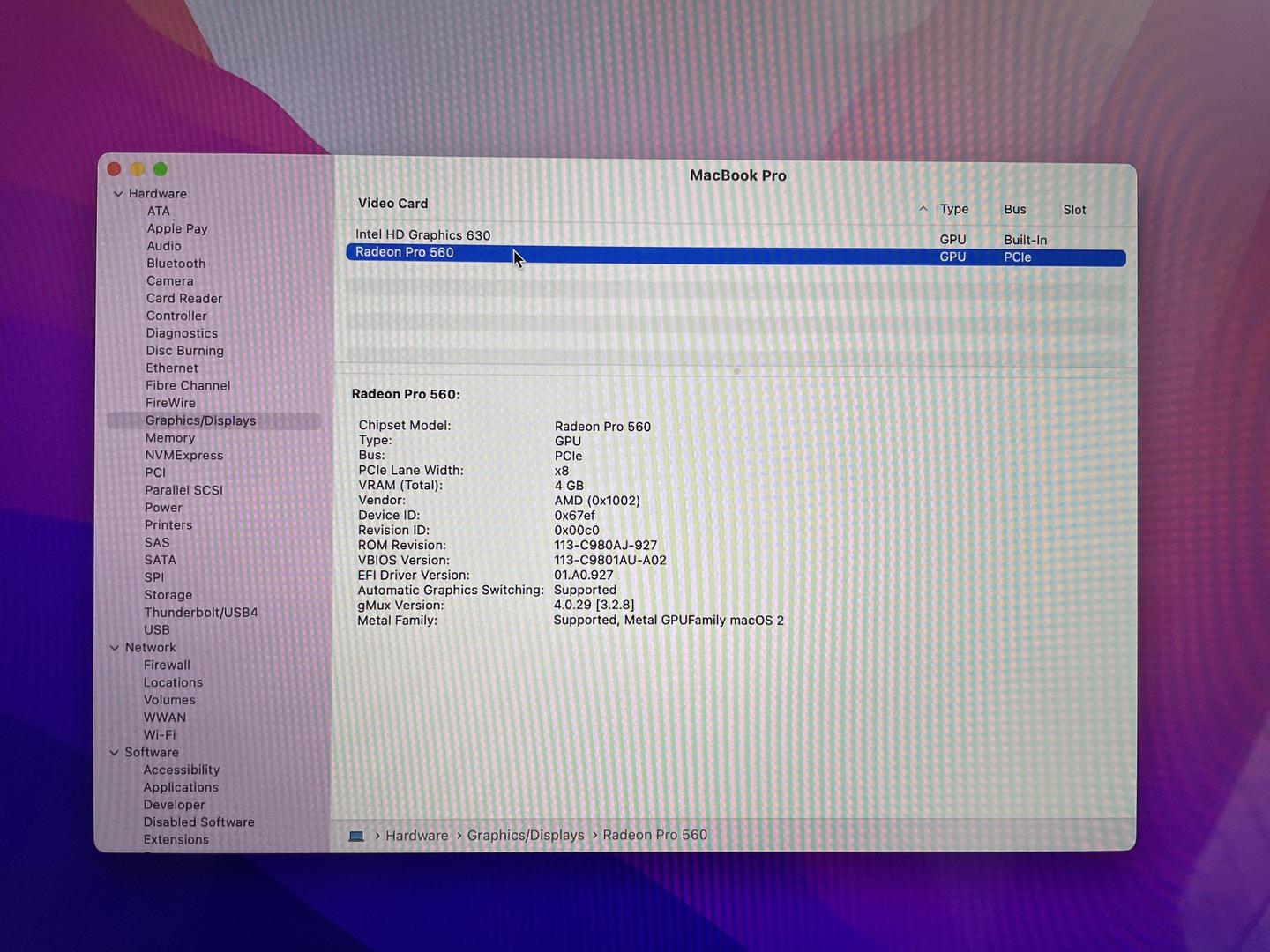Click the green zoom window button
The width and height of the screenshot is (1270, 952).
pyautogui.click(x=160, y=168)
